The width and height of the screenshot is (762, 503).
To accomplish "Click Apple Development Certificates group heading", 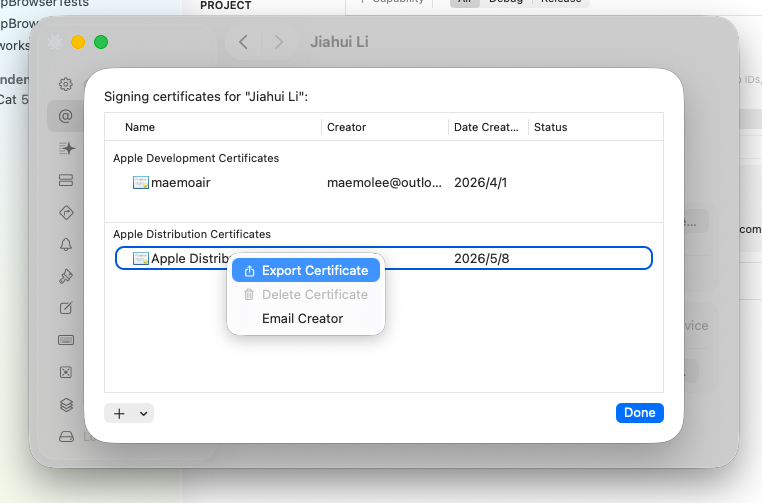I will [x=196, y=158].
